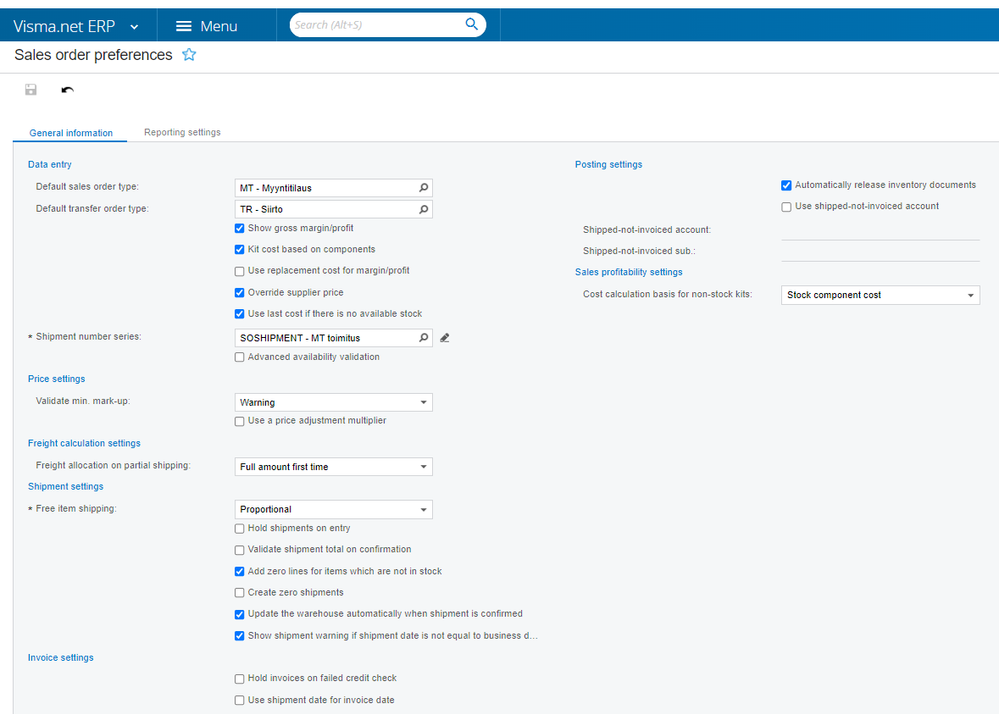Screen dimensions: 999x714
Task: Enable Use a price adjustment multiplier
Action: pos(240,421)
